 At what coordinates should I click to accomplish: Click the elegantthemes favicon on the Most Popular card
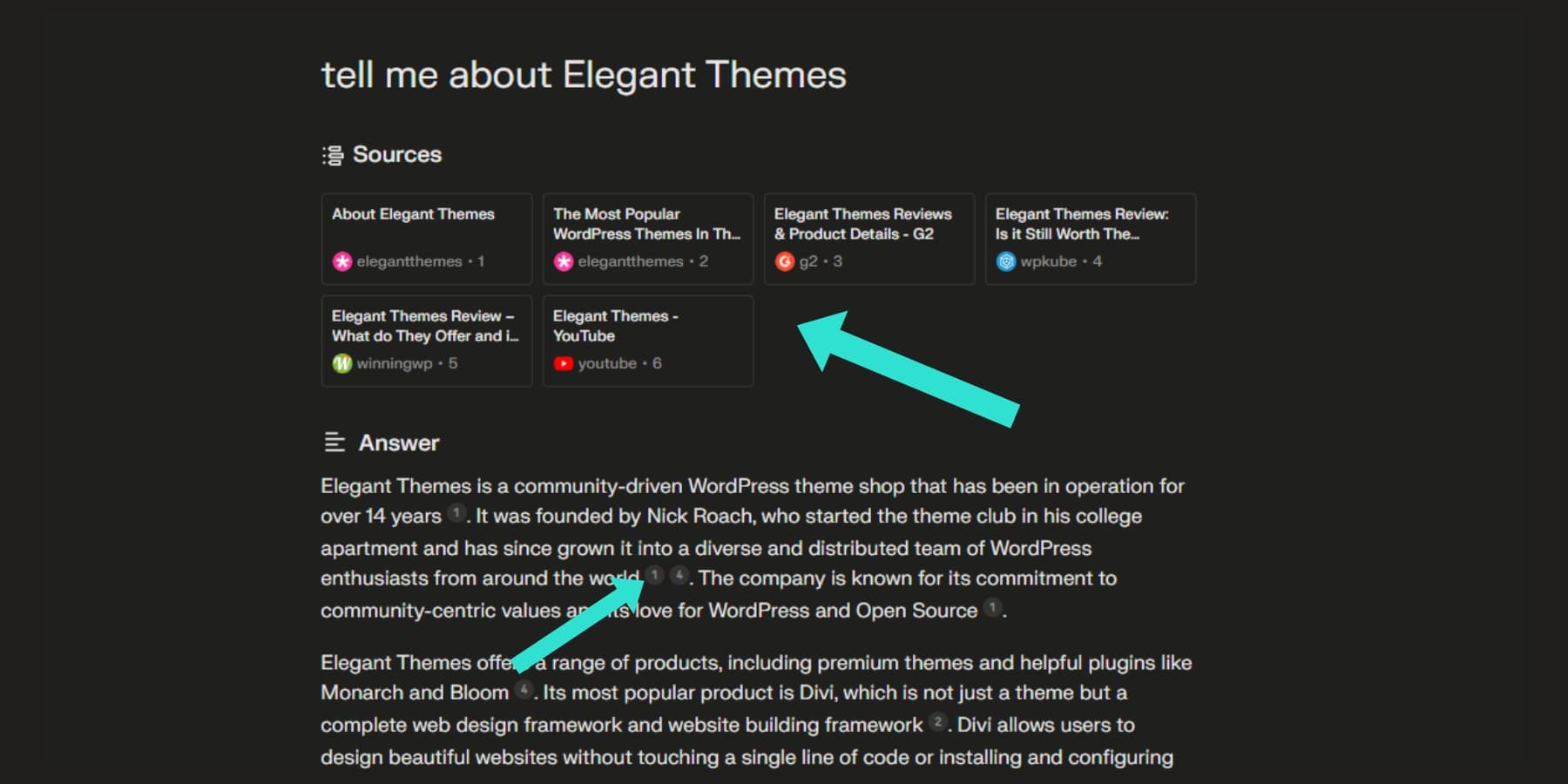point(564,260)
